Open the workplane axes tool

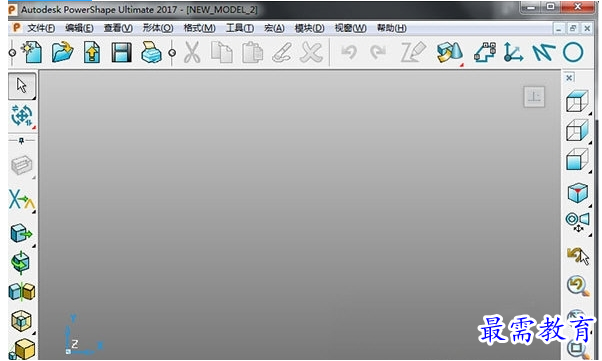click(513, 52)
